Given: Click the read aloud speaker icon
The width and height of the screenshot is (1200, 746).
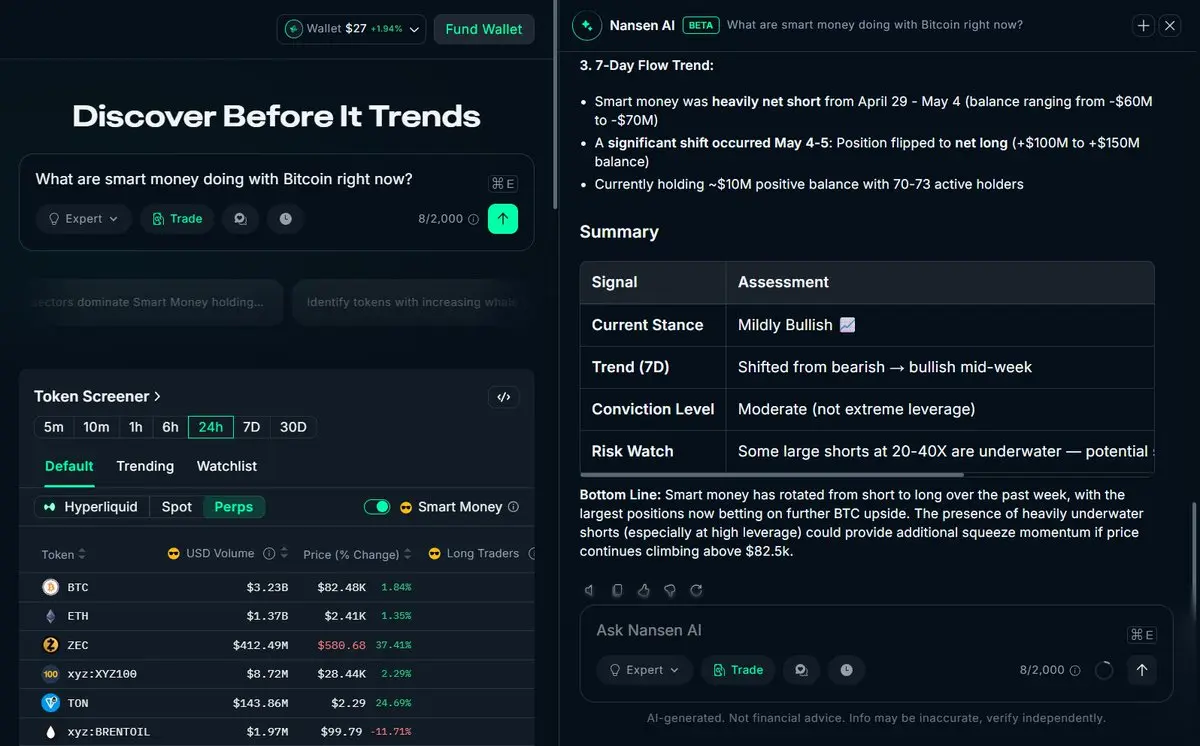Looking at the screenshot, I should pos(590,591).
